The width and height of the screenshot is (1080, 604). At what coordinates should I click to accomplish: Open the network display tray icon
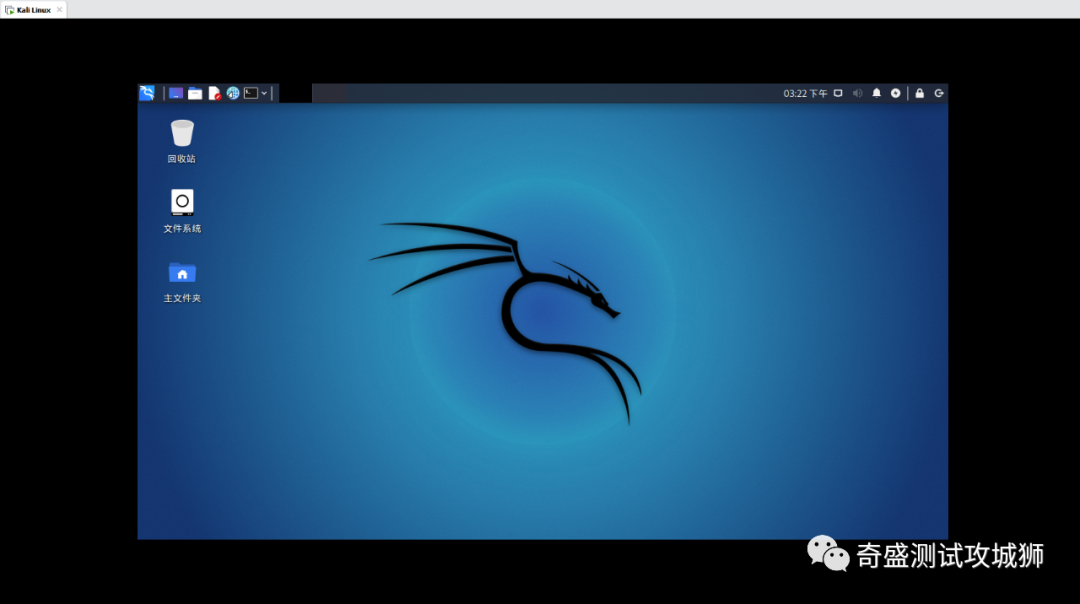pyautogui.click(x=838, y=93)
